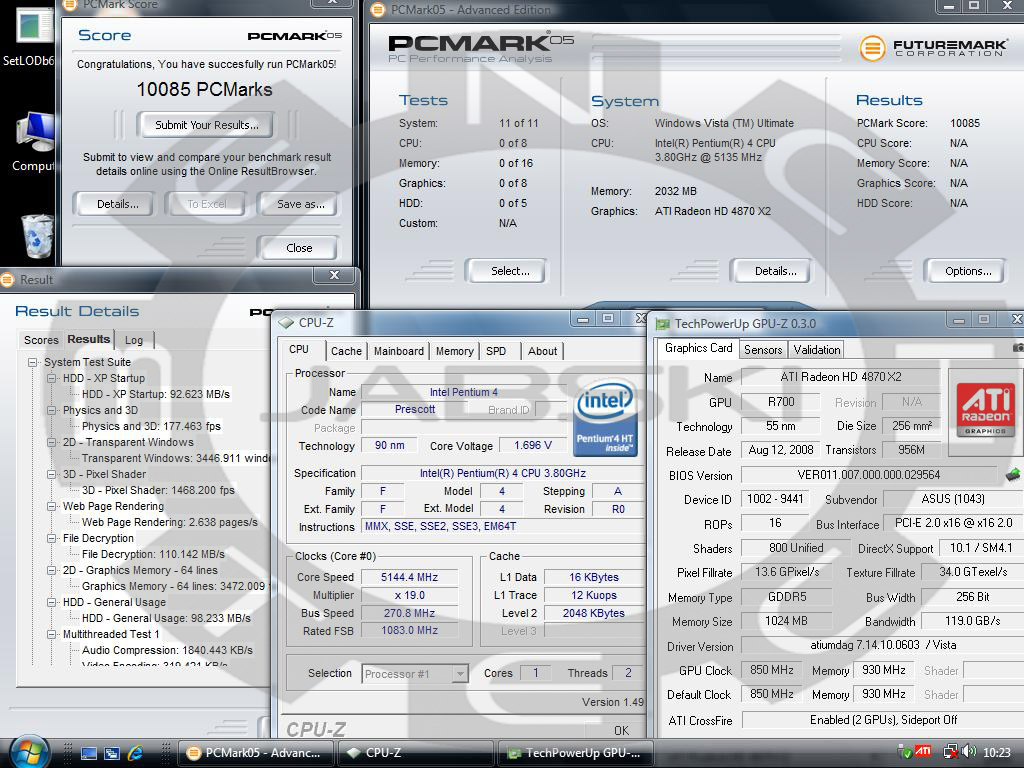1024x768 pixels.
Task: Open the Processor #1 selection dropdown
Action: click(x=460, y=673)
